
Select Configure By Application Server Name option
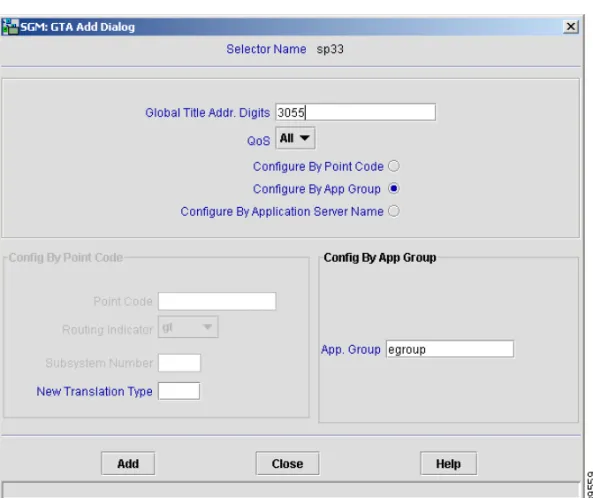(394, 211)
